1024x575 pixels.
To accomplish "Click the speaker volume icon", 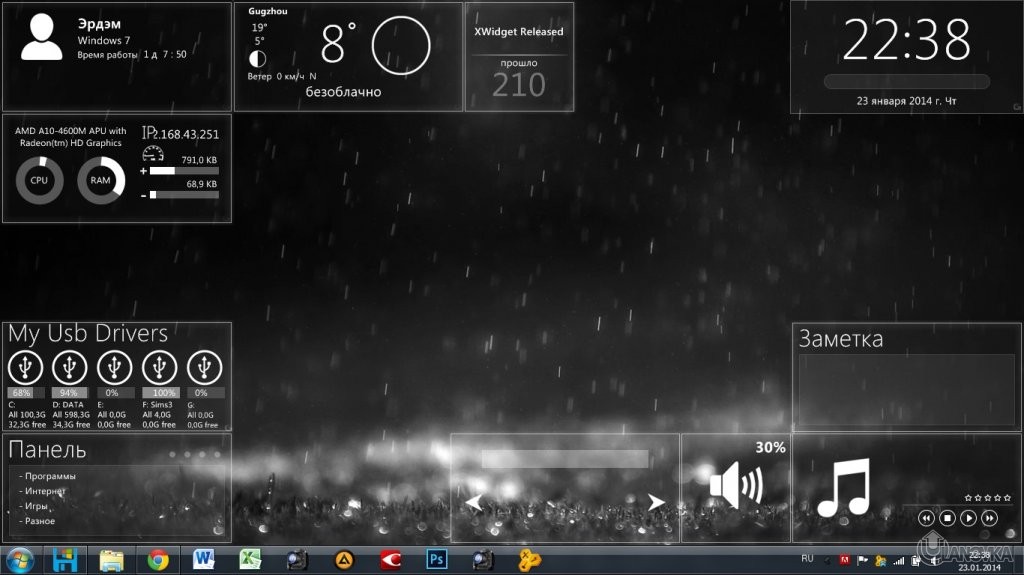I will (x=735, y=486).
